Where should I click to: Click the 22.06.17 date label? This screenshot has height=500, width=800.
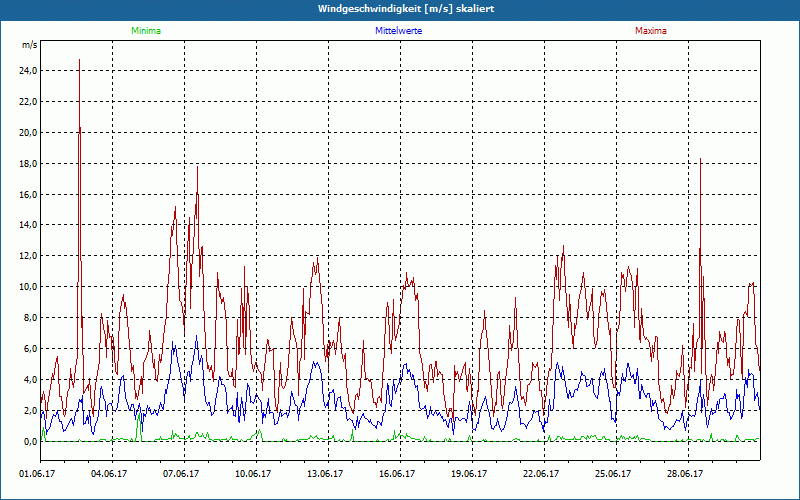click(x=541, y=474)
